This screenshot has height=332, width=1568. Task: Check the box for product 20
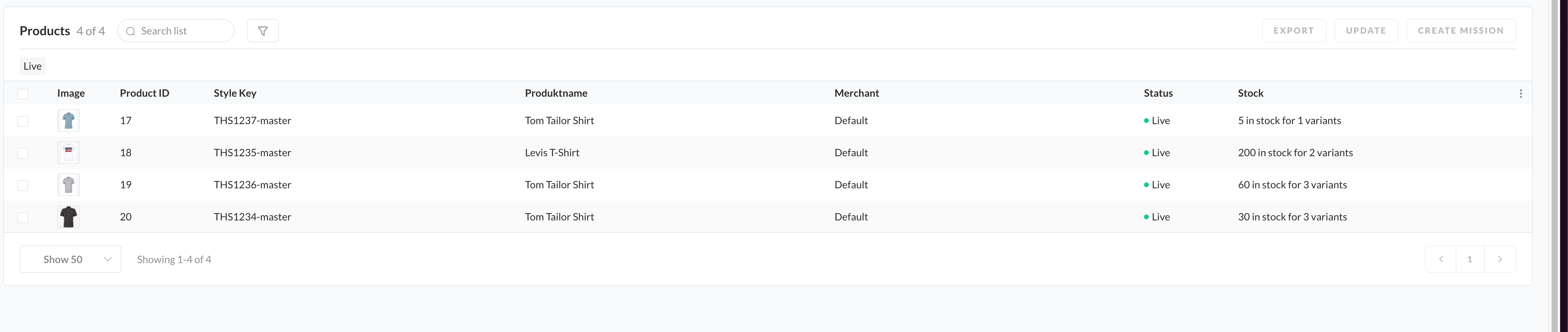tap(23, 218)
